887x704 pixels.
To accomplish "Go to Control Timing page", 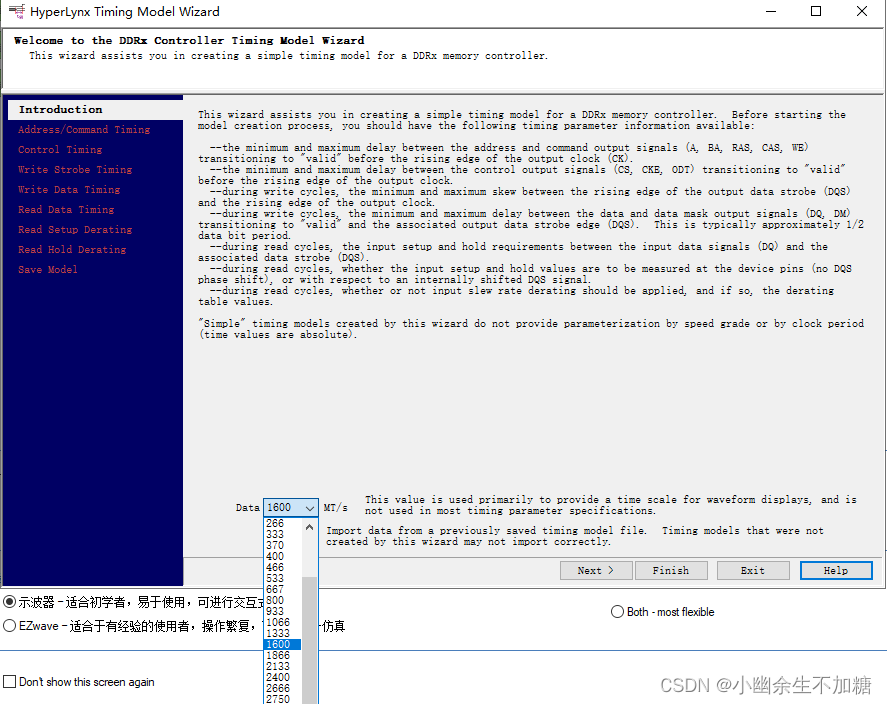I will point(60,150).
